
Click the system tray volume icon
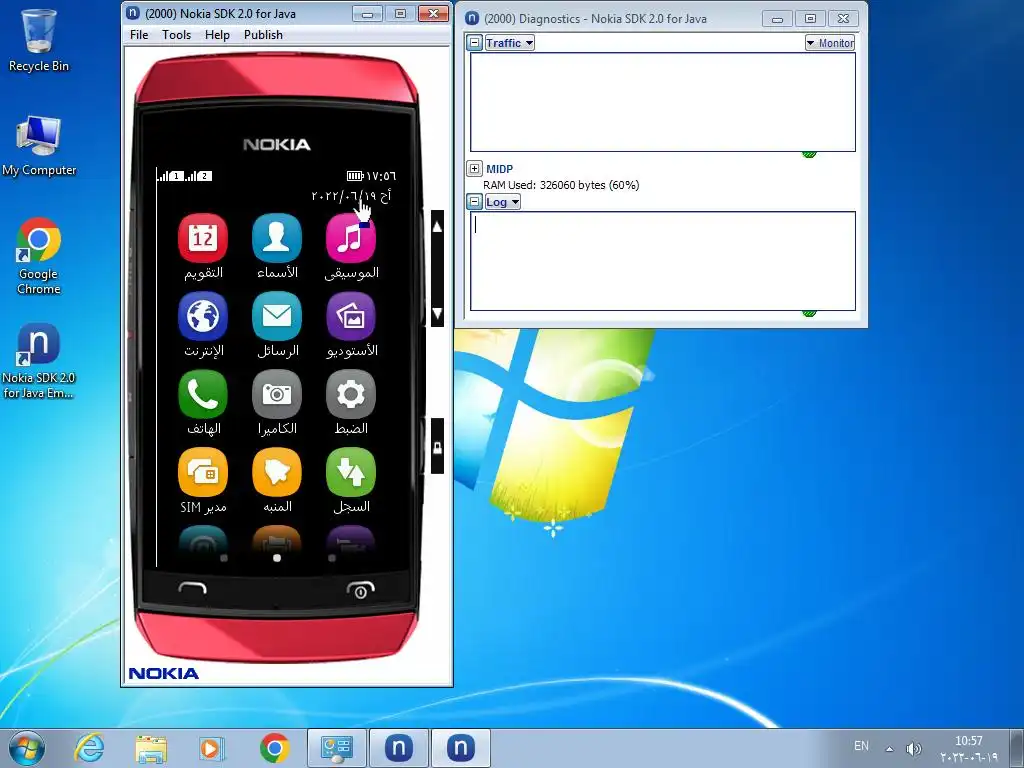point(914,748)
